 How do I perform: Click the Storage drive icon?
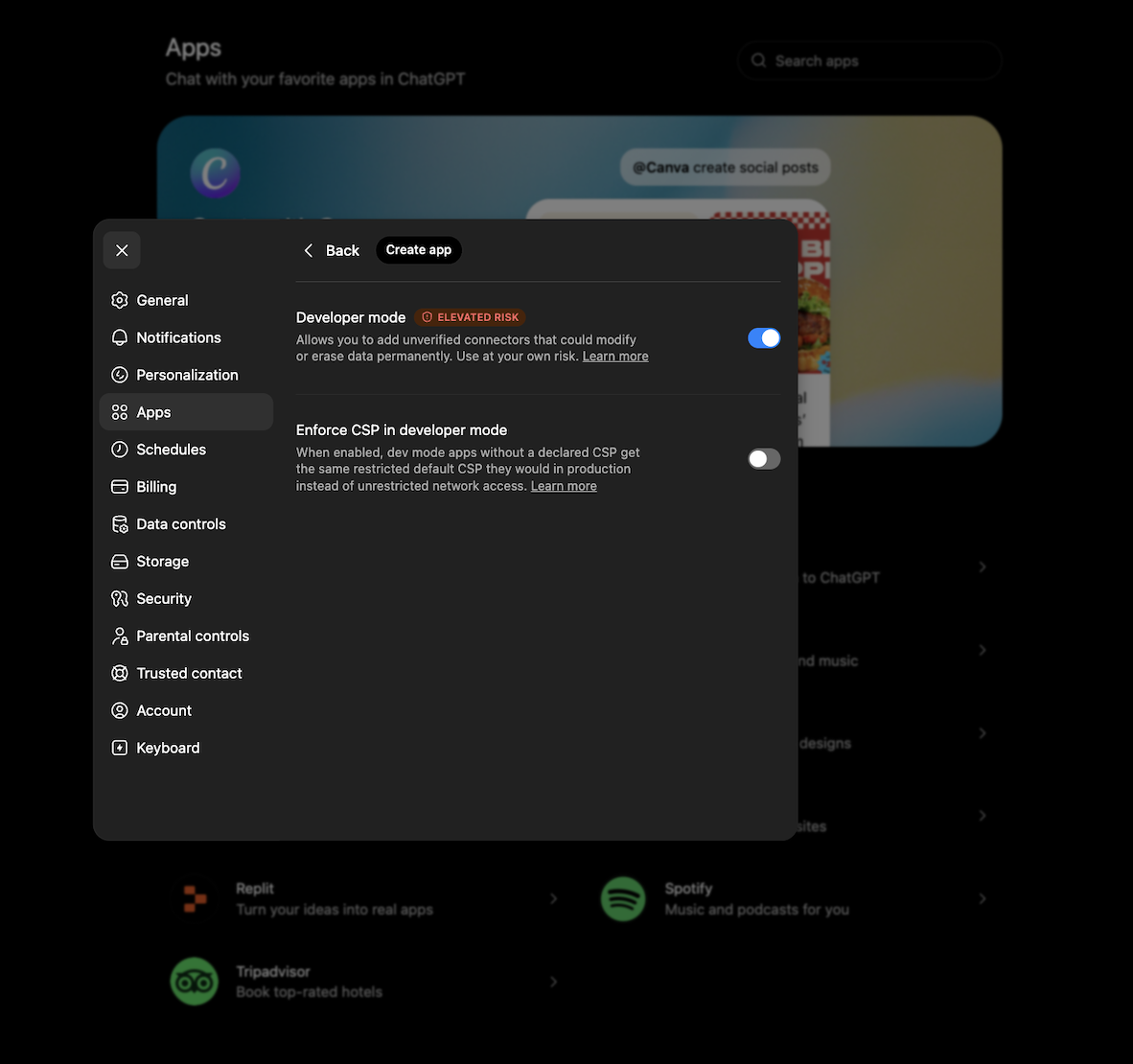click(119, 562)
